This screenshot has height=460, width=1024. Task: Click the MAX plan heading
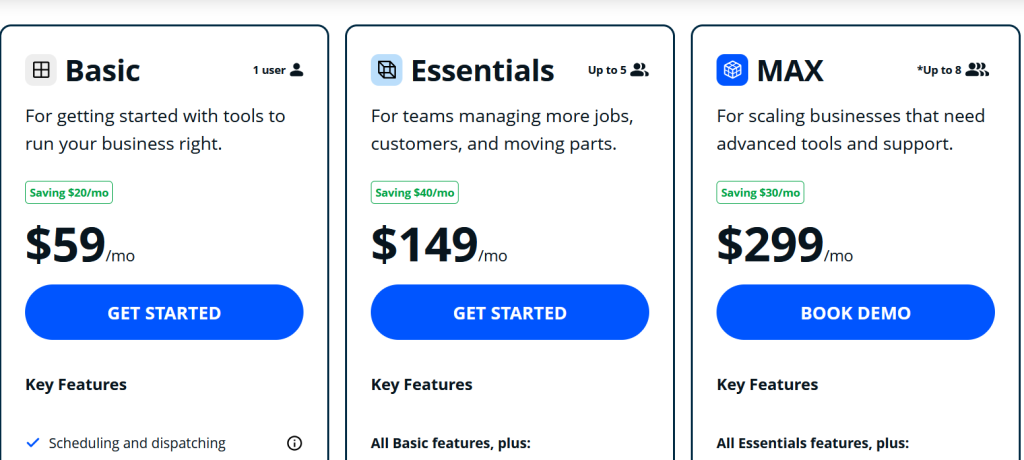790,71
